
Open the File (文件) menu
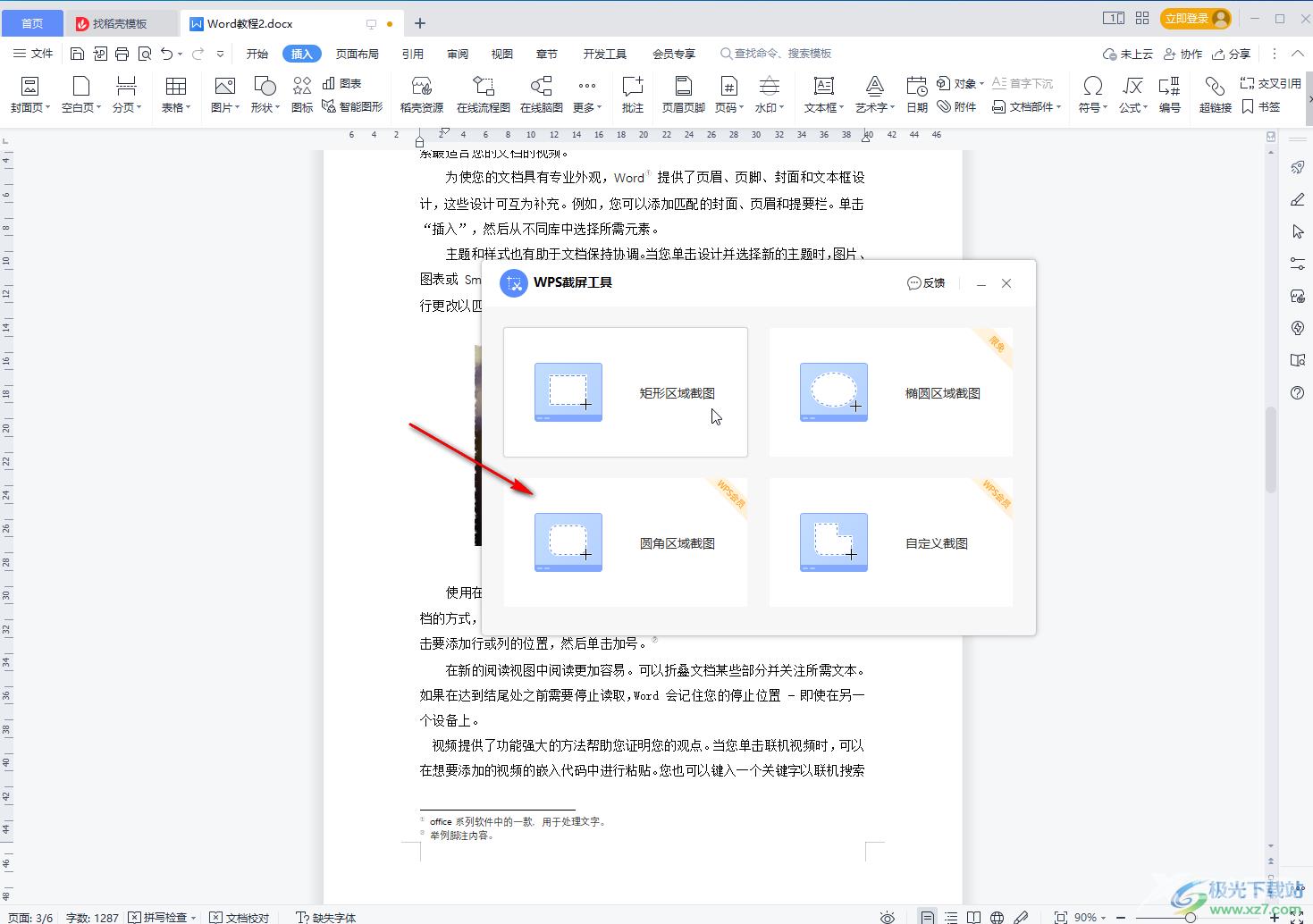[33, 54]
